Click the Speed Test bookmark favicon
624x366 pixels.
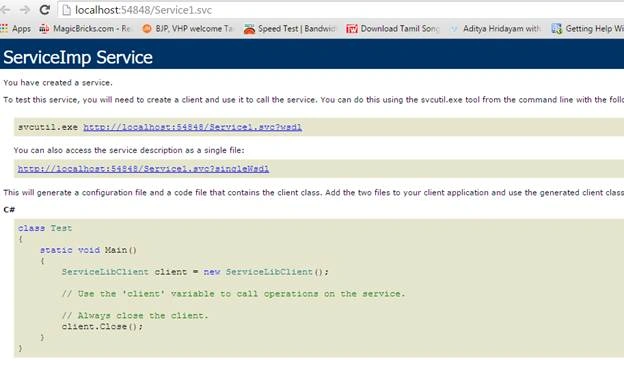click(x=249, y=29)
